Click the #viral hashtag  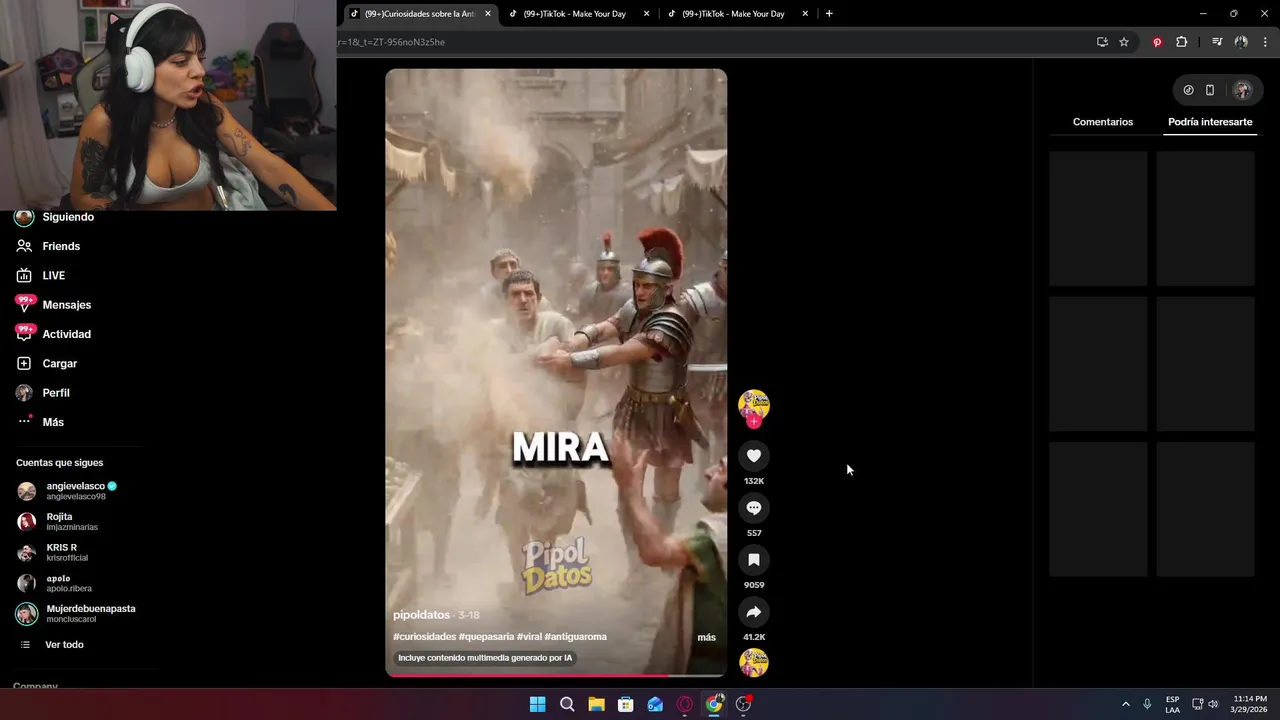coord(529,637)
